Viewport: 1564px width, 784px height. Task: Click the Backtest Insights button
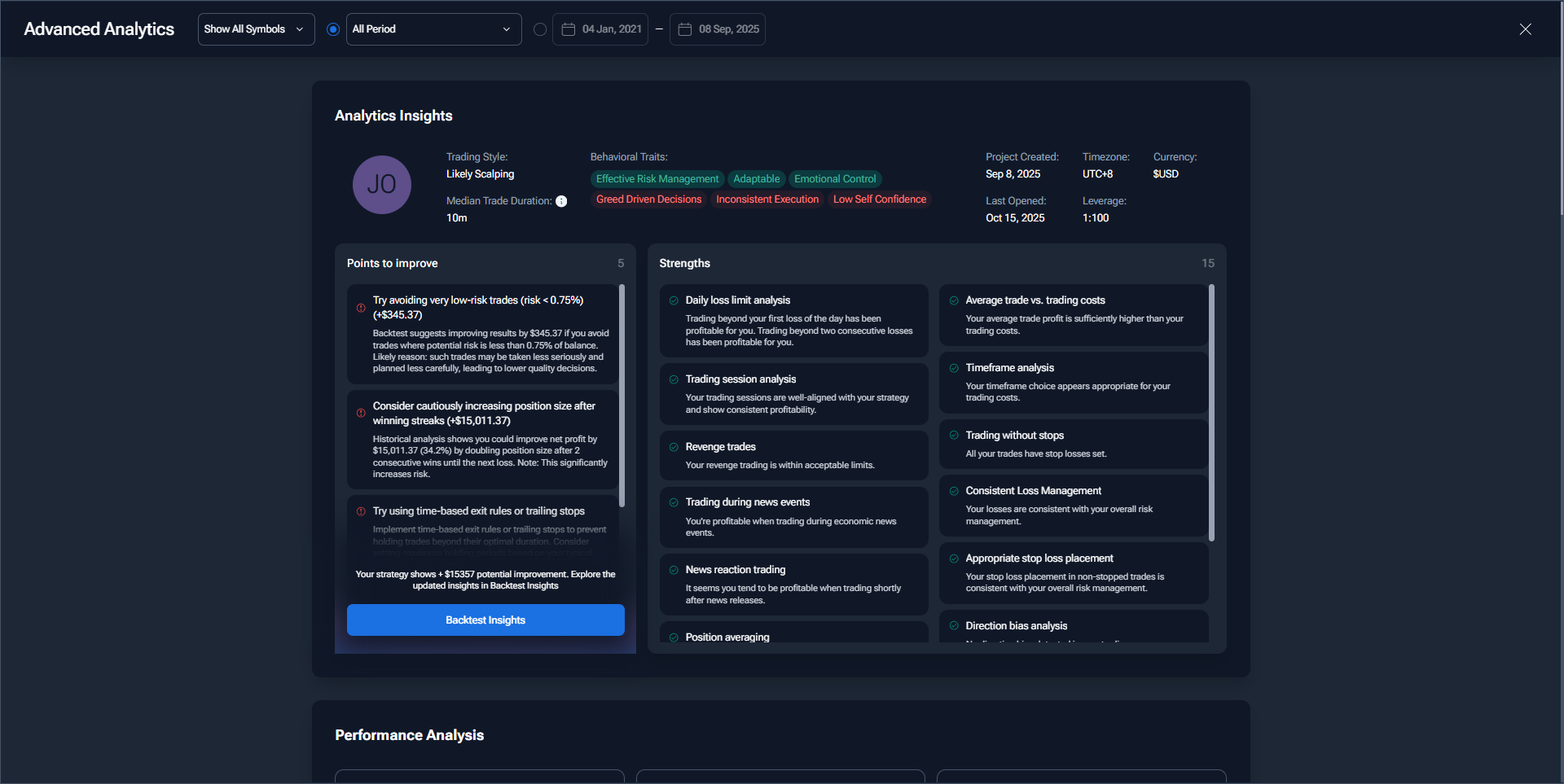click(485, 620)
